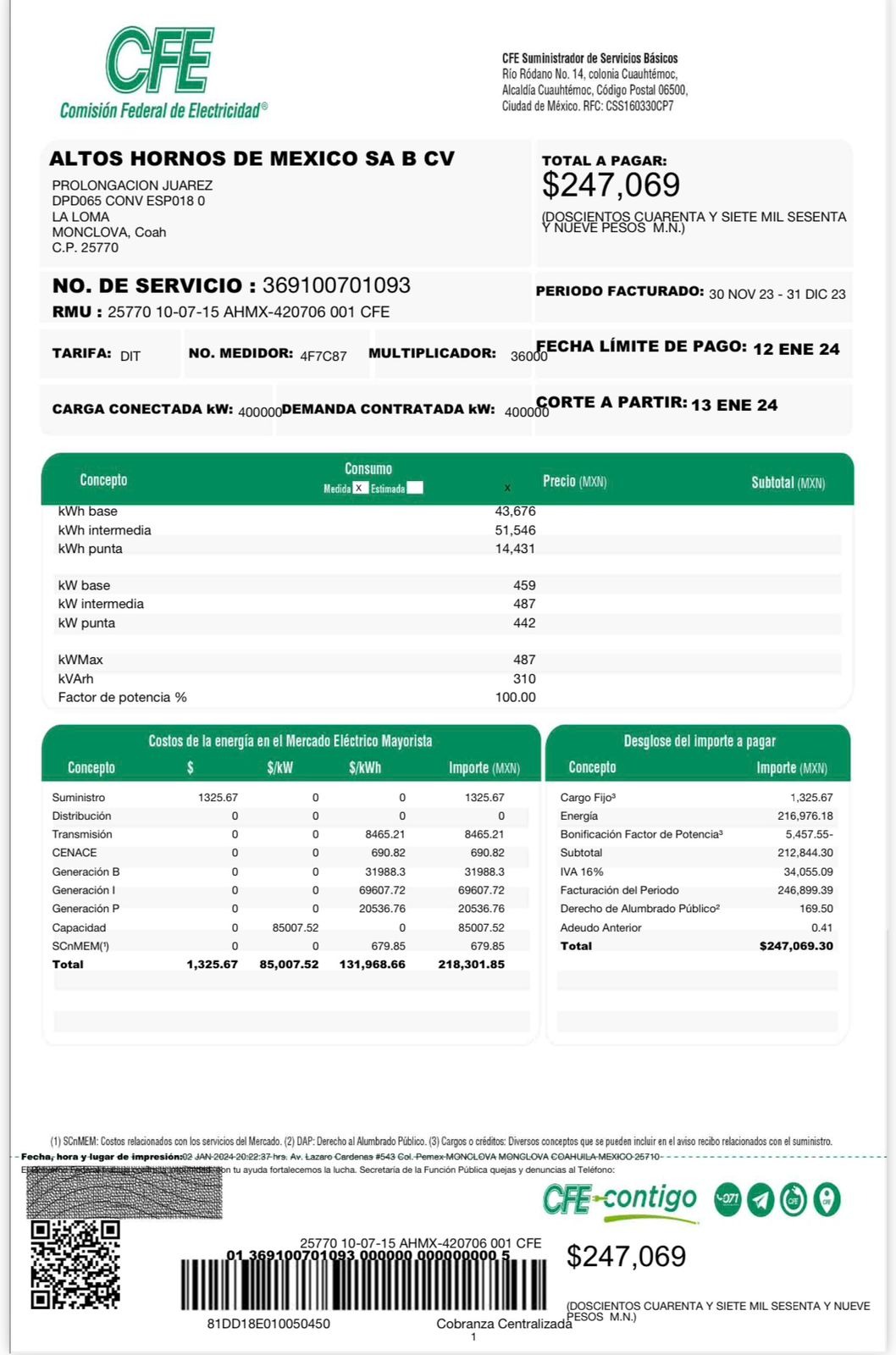Click the CFE contigo logo
Viewport: 896px width, 1355px height.
tap(620, 1200)
